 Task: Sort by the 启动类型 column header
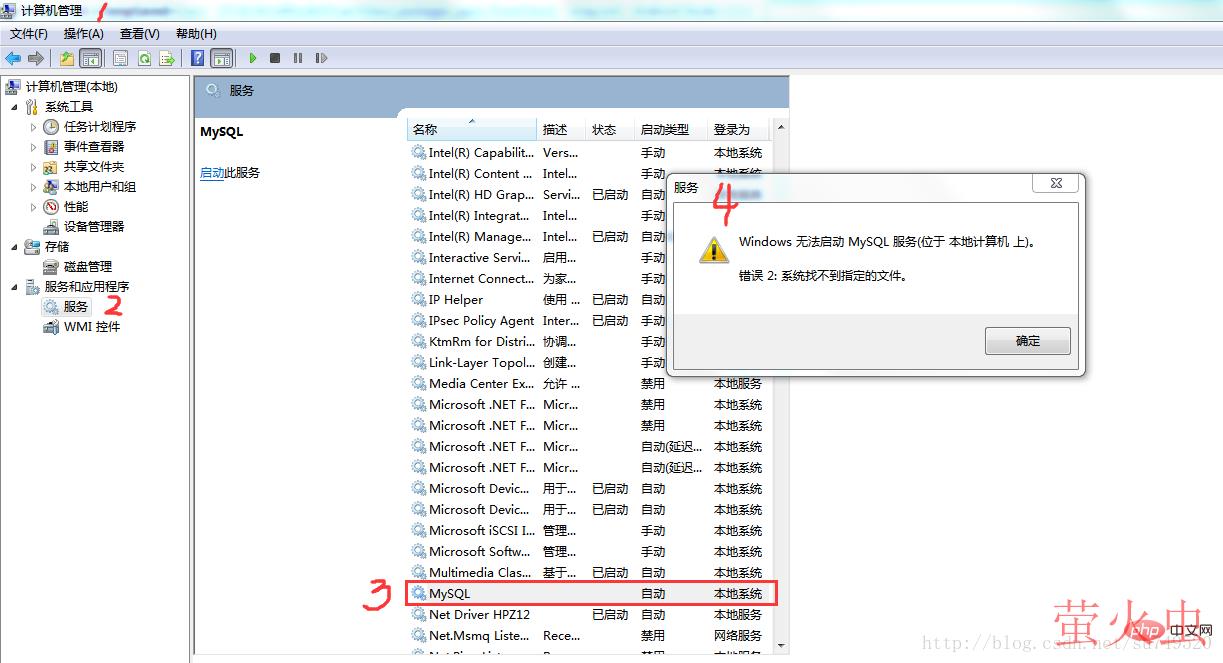[x=671, y=130]
